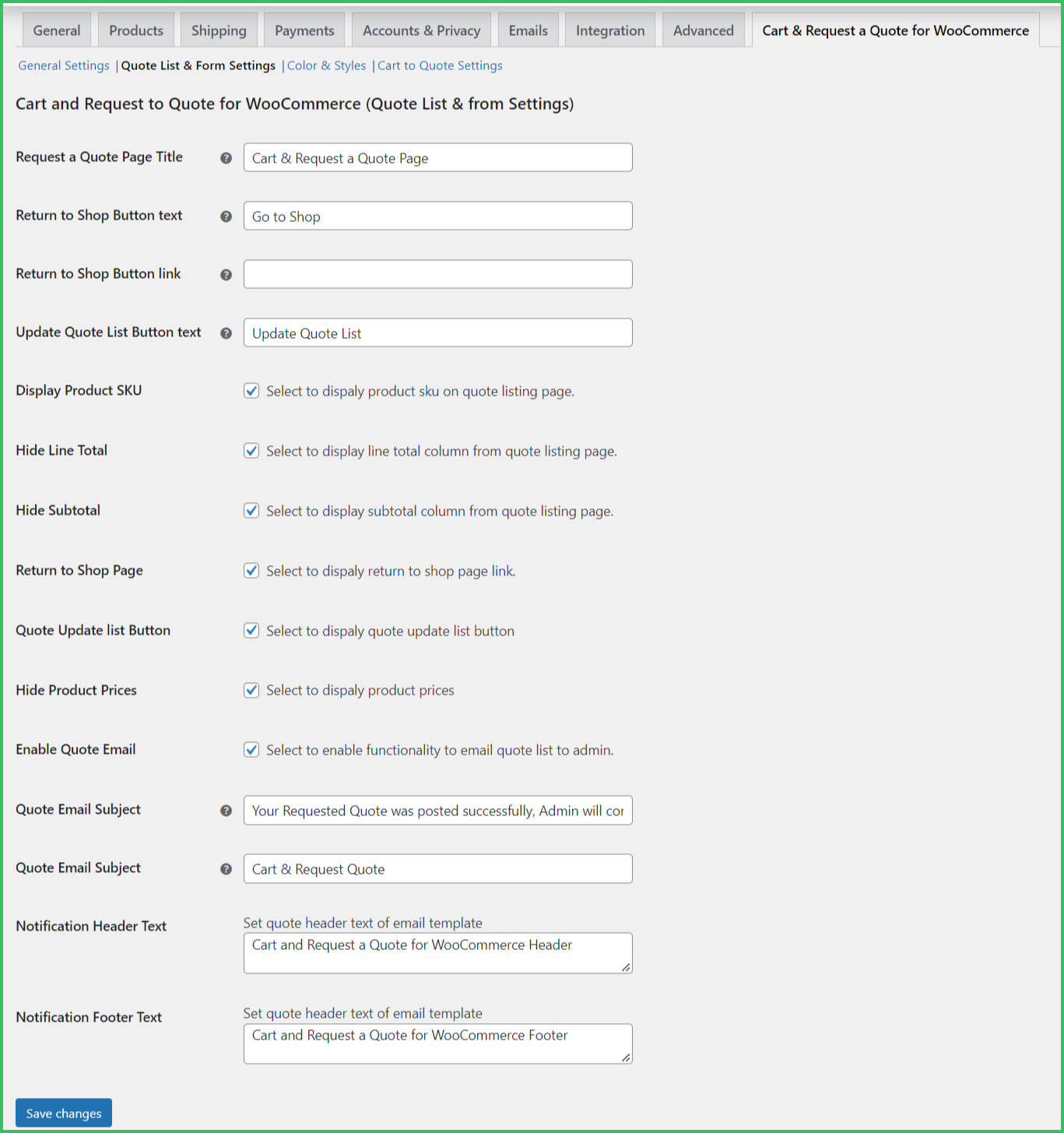Go to the Payments tab
The width and height of the screenshot is (1064, 1133).
304,30
